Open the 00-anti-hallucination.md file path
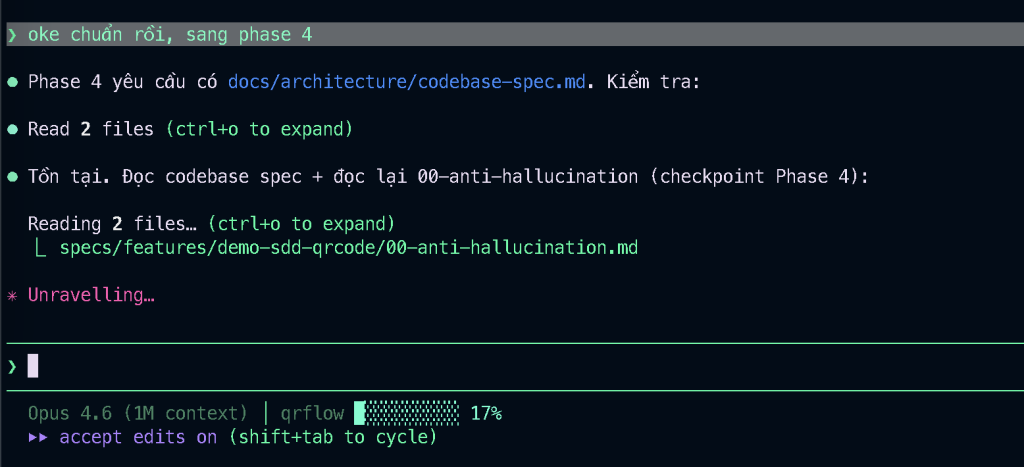 pos(348,246)
